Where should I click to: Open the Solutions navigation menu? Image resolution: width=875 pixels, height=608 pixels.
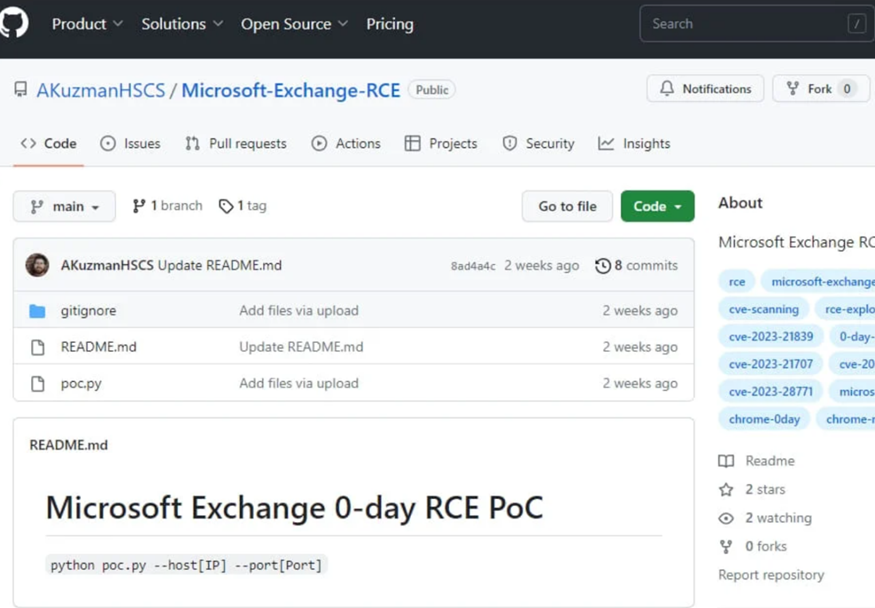182,24
